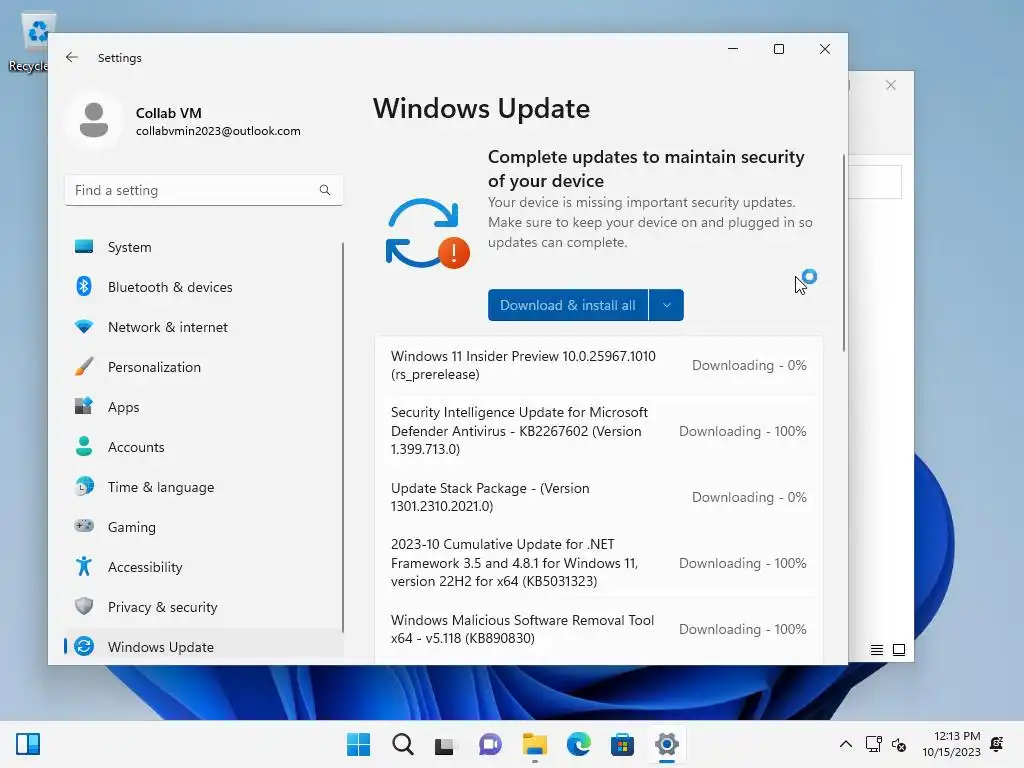Click the Windows Update sync icon in sidebar
This screenshot has height=768, width=1024.
(84, 646)
